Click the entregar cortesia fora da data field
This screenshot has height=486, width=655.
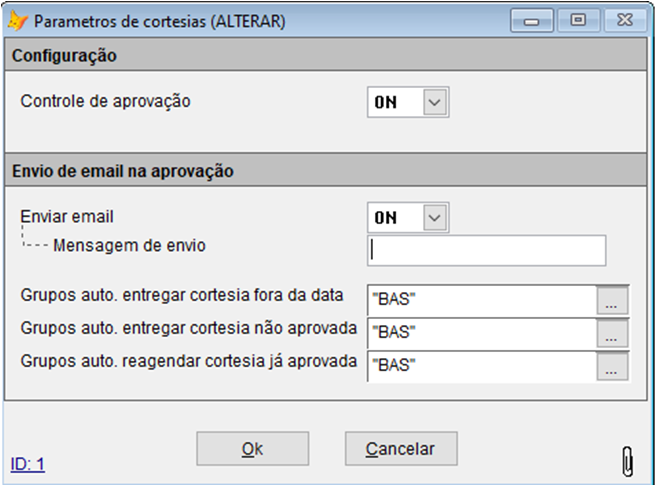[481, 299]
